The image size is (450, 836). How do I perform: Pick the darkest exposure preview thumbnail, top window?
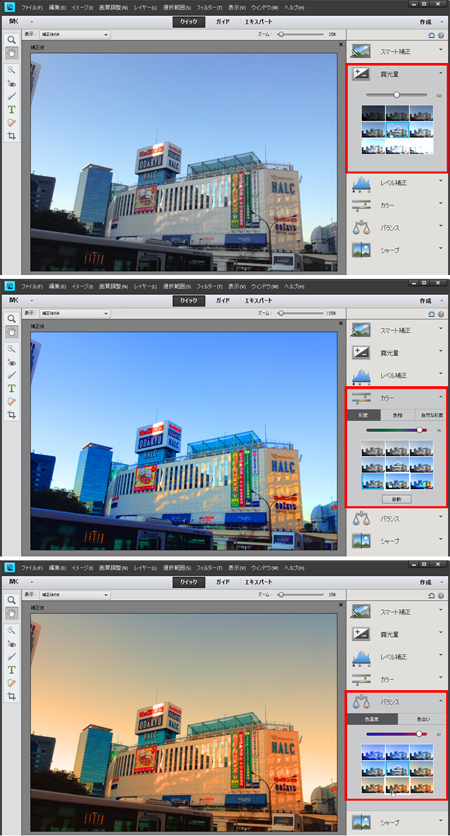373,113
